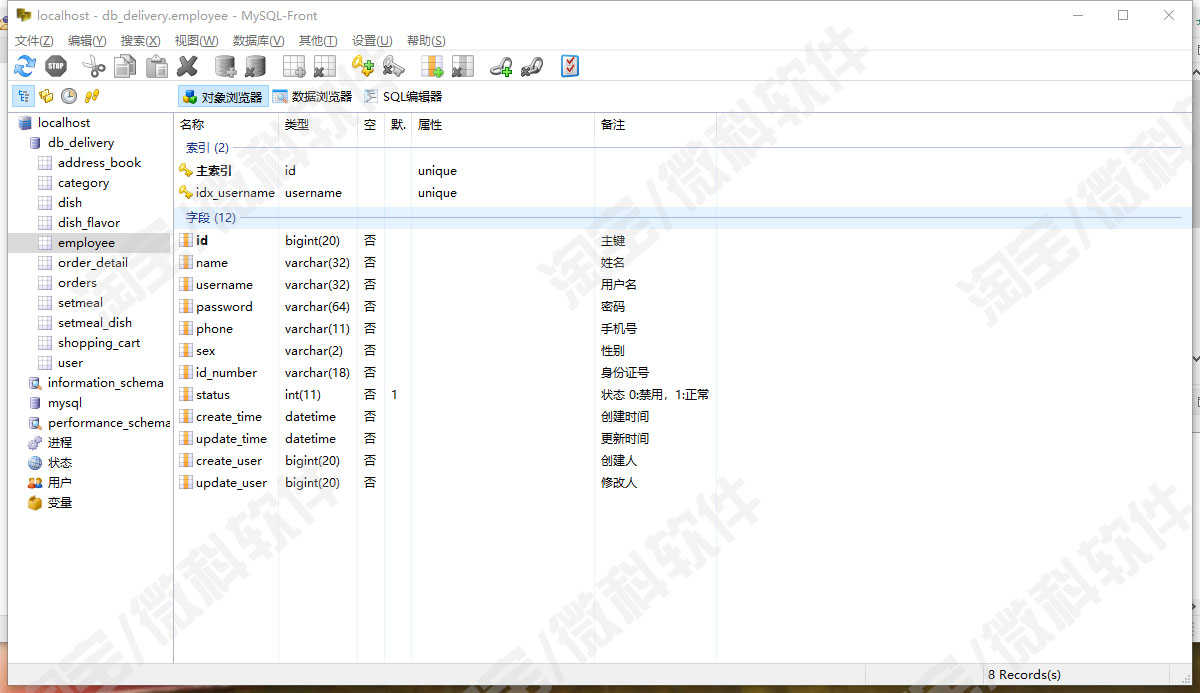Image resolution: width=1200 pixels, height=693 pixels.
Task: Toggle the favorites folders view icon
Action: point(46,96)
